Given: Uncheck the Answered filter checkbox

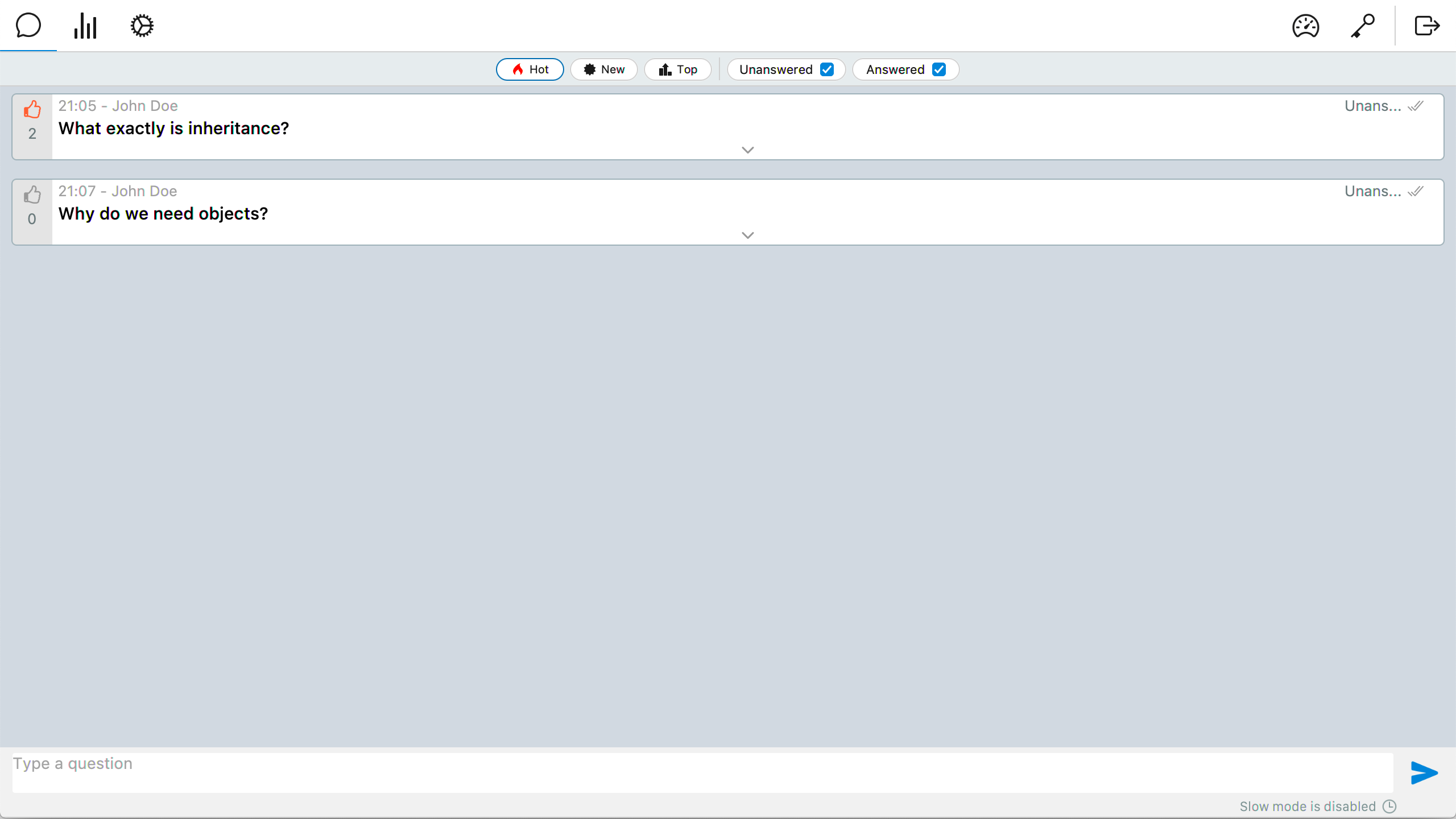Looking at the screenshot, I should pyautogui.click(x=939, y=69).
